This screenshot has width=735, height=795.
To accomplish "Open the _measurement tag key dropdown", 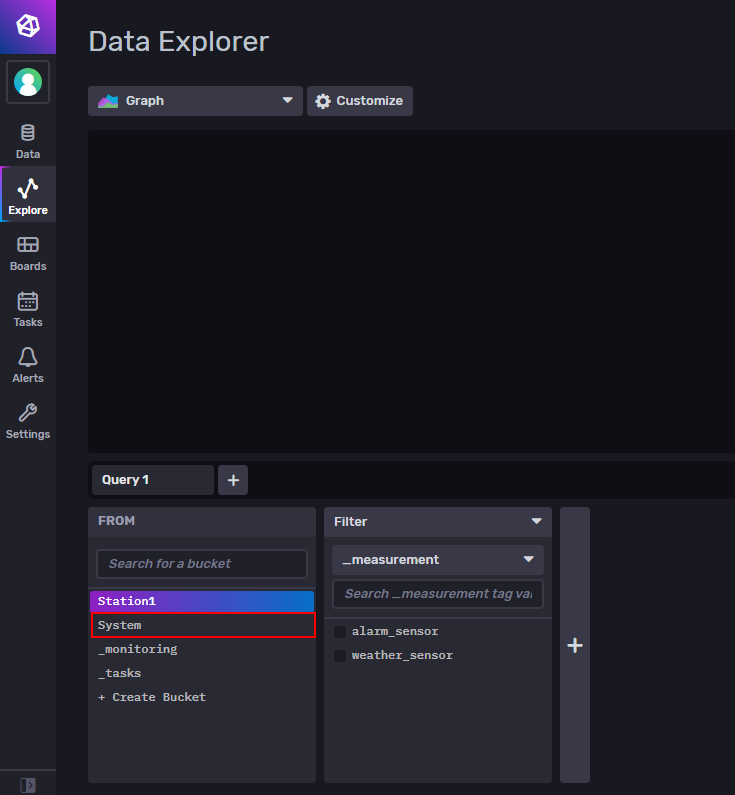I will click(x=438, y=560).
